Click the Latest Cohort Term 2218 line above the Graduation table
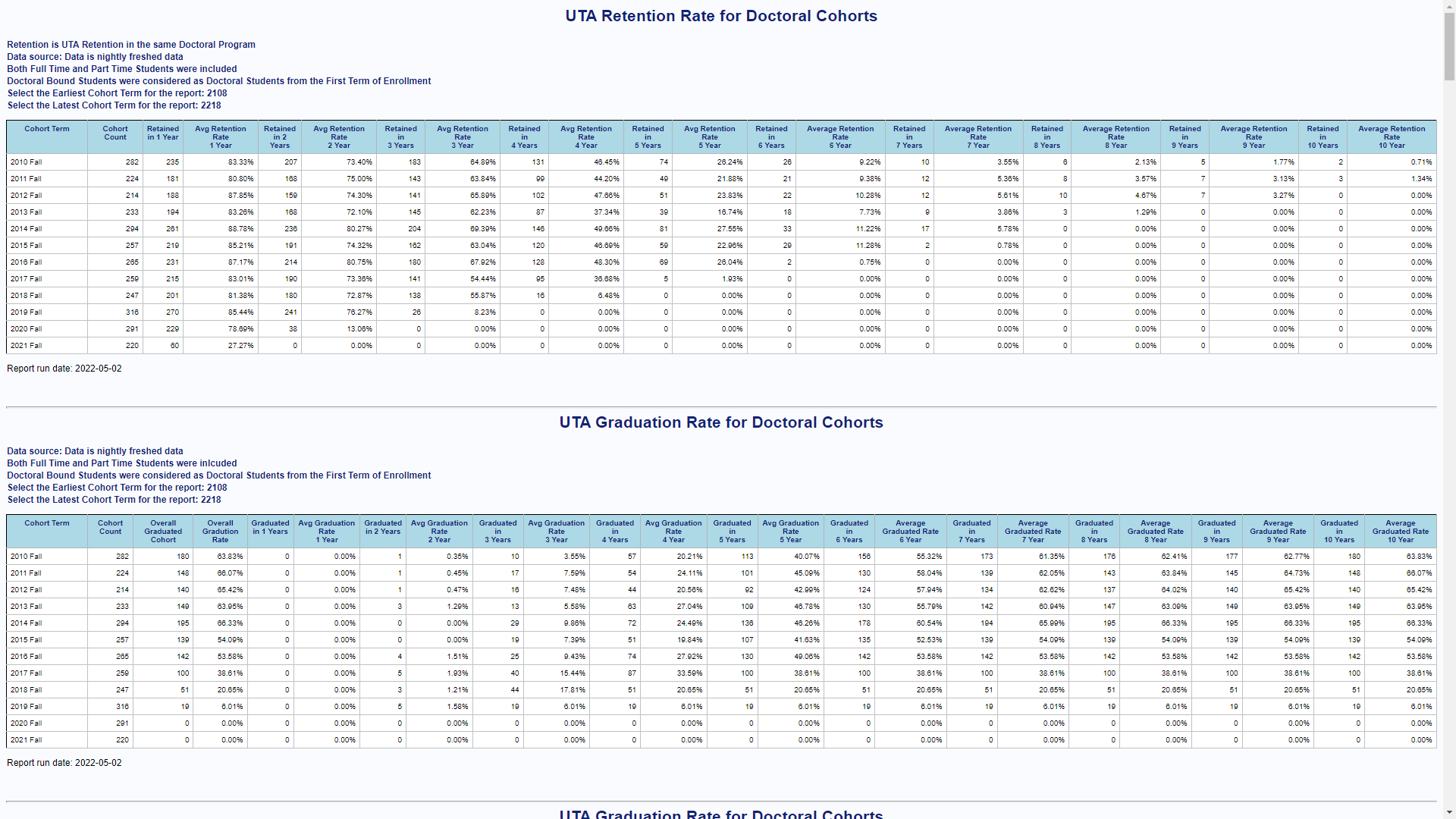The height and width of the screenshot is (819, 1456). (x=115, y=500)
